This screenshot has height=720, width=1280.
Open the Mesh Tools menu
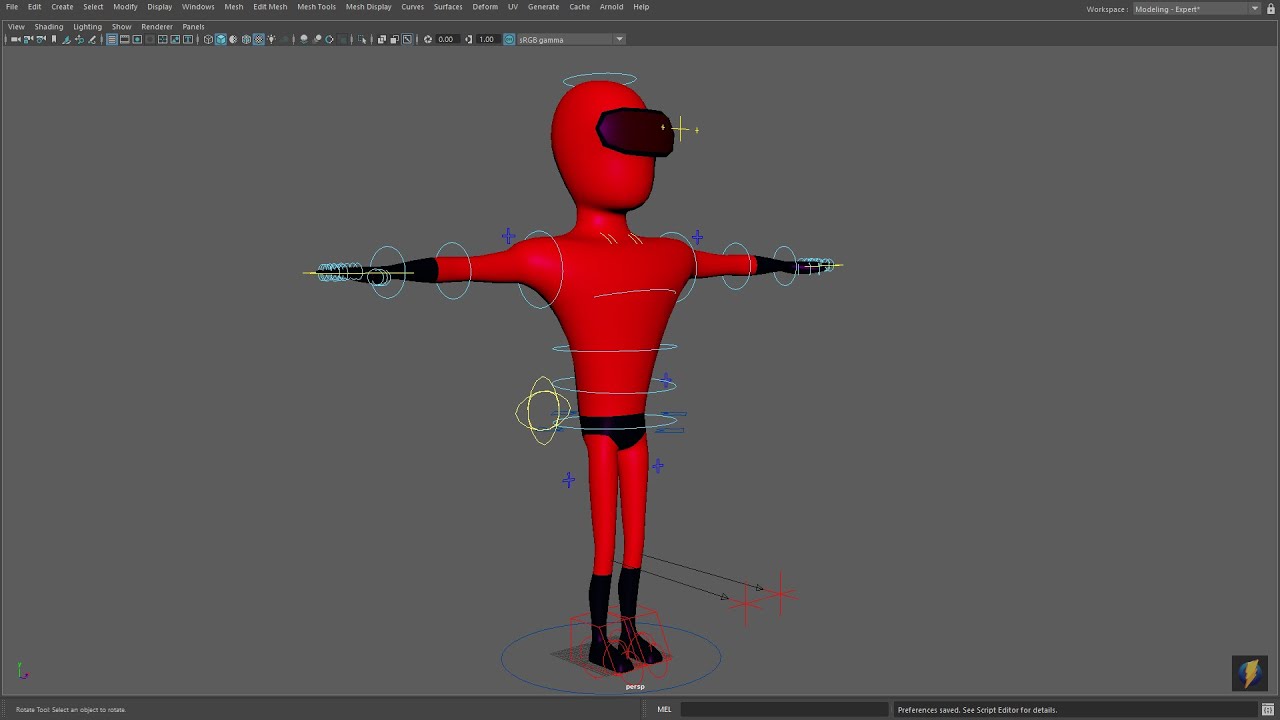[x=316, y=7]
